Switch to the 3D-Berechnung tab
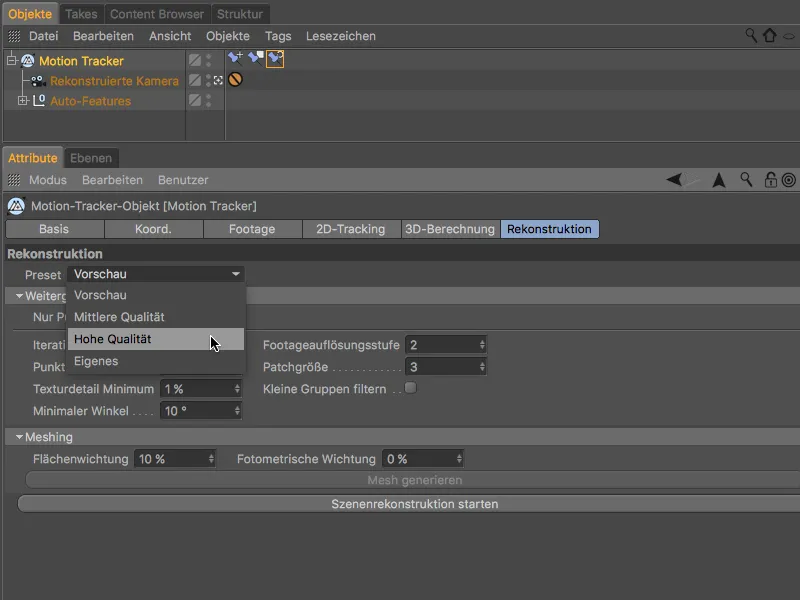This screenshot has height=600, width=800. 450,229
